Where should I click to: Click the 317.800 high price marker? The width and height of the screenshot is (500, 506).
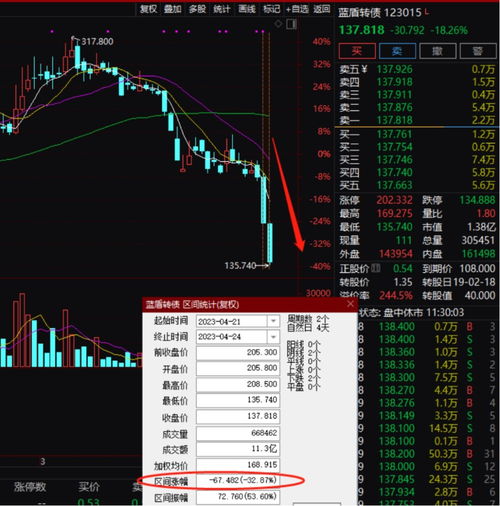point(97,41)
